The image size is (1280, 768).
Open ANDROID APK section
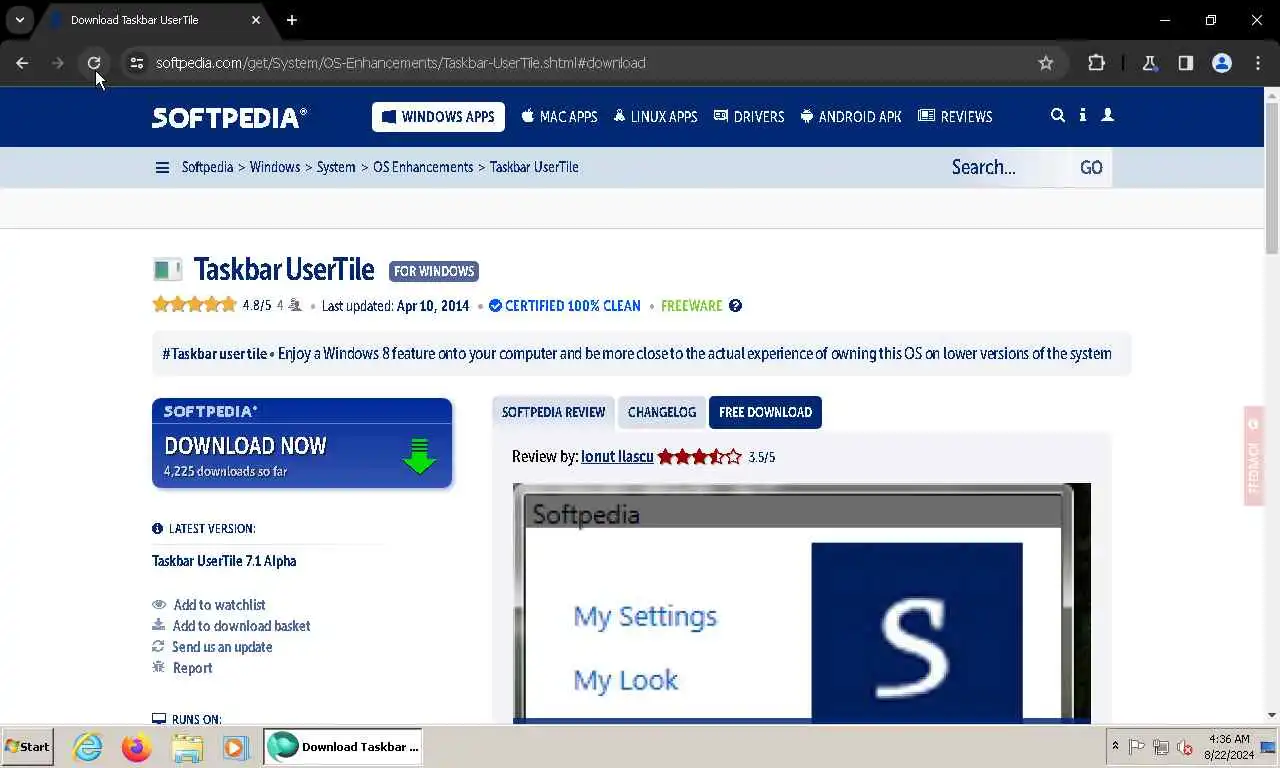851,117
